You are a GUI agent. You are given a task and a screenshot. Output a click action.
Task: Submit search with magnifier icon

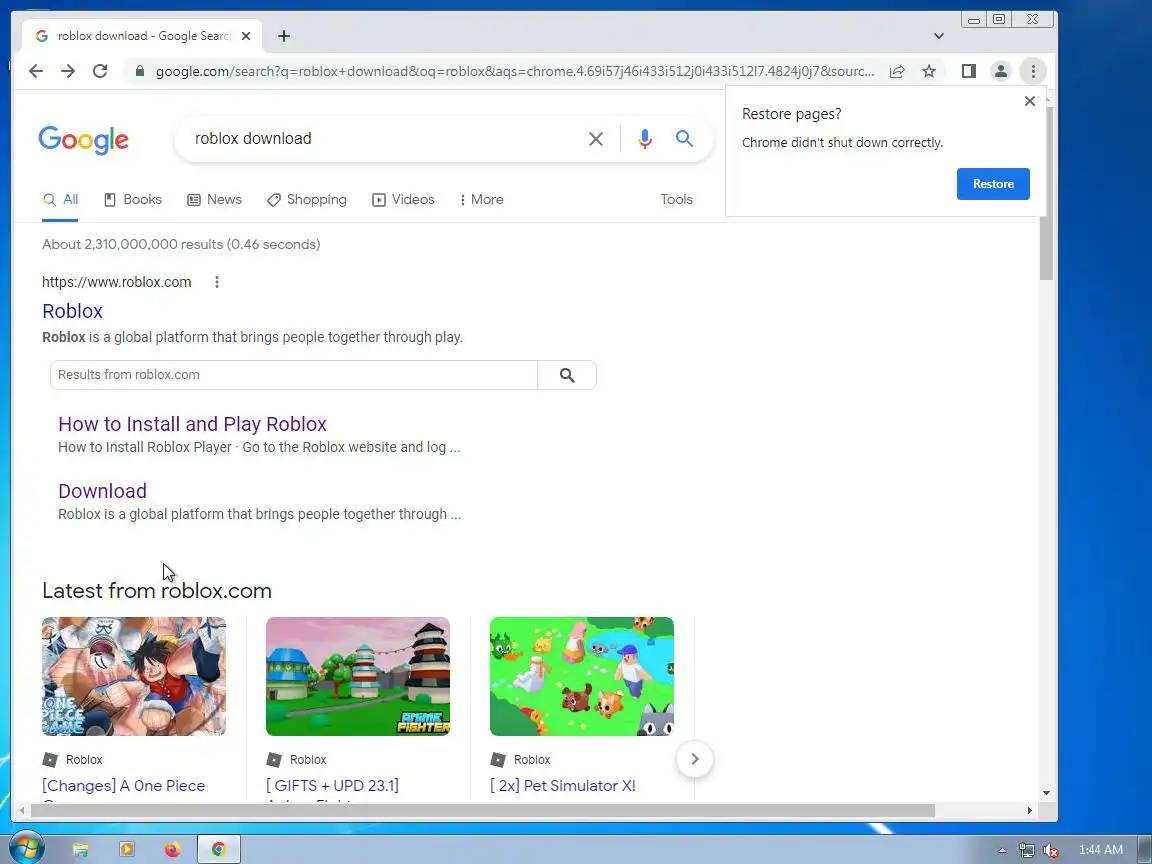coord(684,138)
